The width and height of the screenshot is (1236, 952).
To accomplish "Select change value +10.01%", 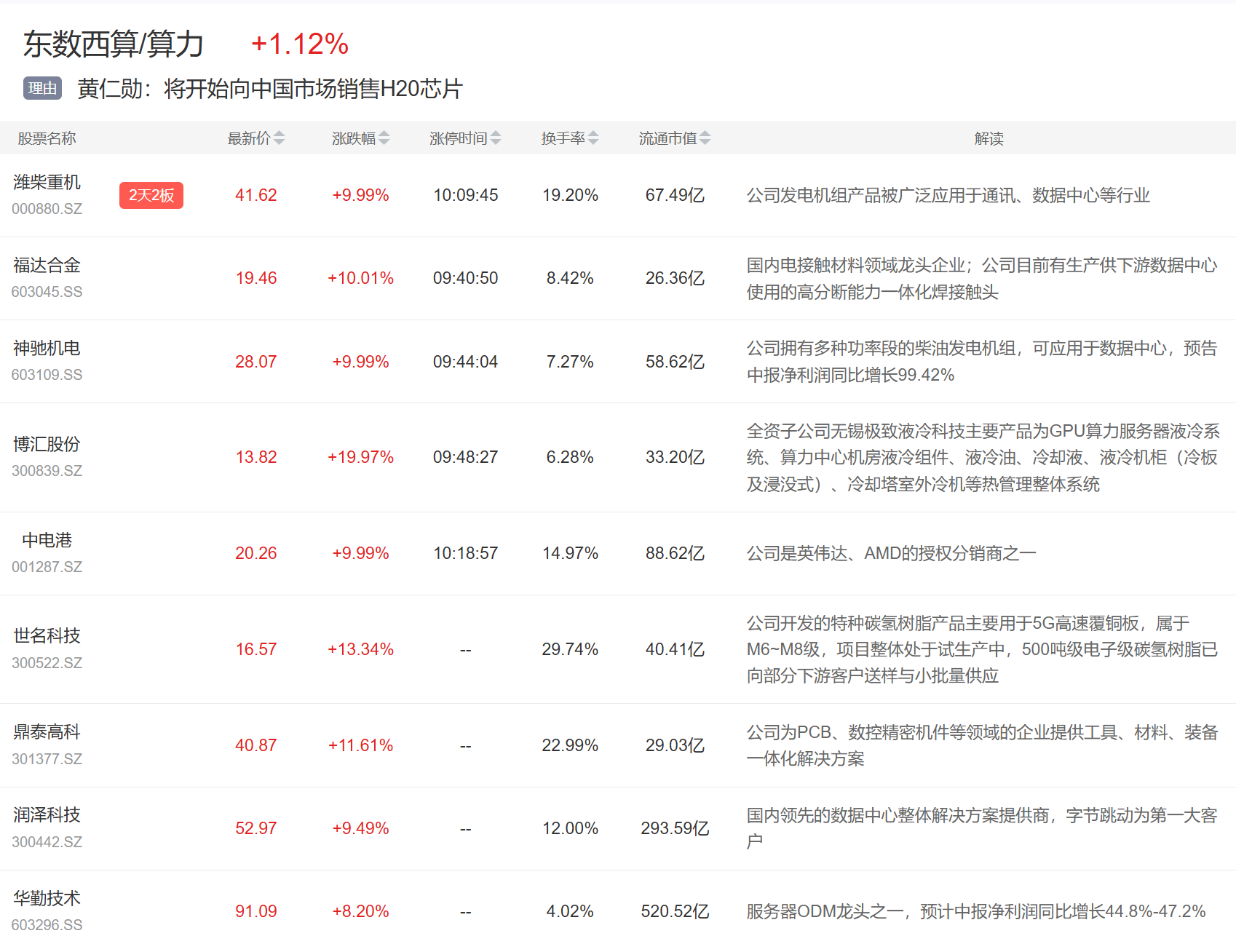I will coord(360,278).
